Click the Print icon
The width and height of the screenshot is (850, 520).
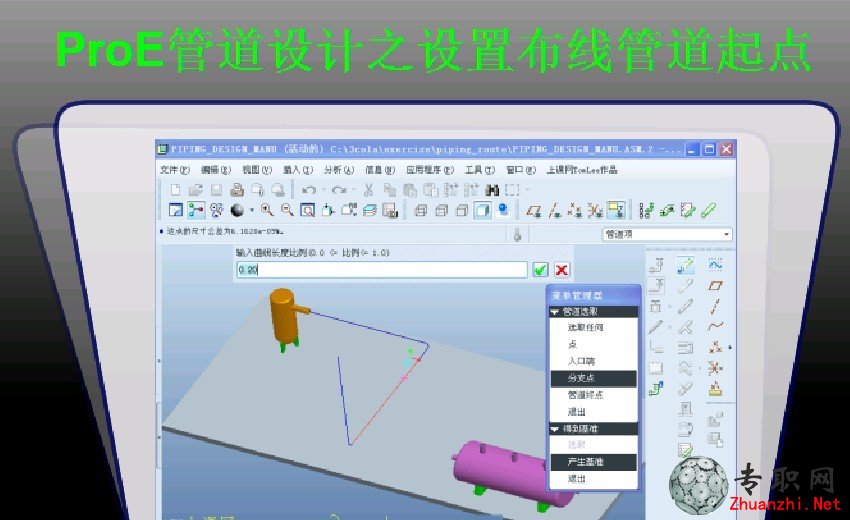237,190
